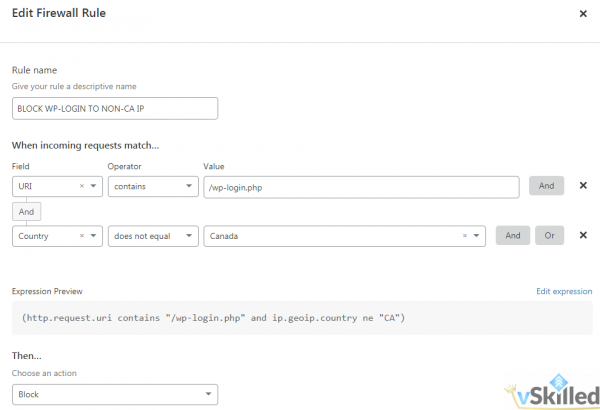600x410 pixels.
Task: Clear the Country field selection
Action: click(x=82, y=236)
